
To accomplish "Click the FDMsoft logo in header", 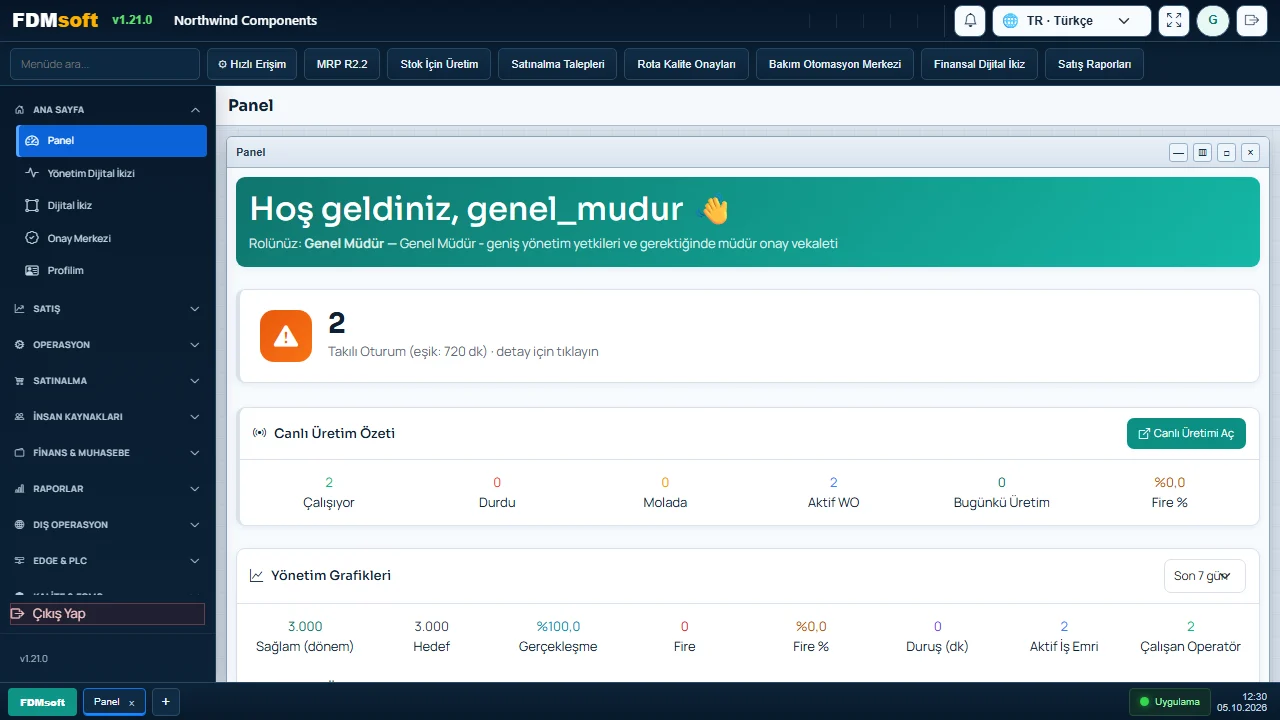I will click(x=56, y=20).
